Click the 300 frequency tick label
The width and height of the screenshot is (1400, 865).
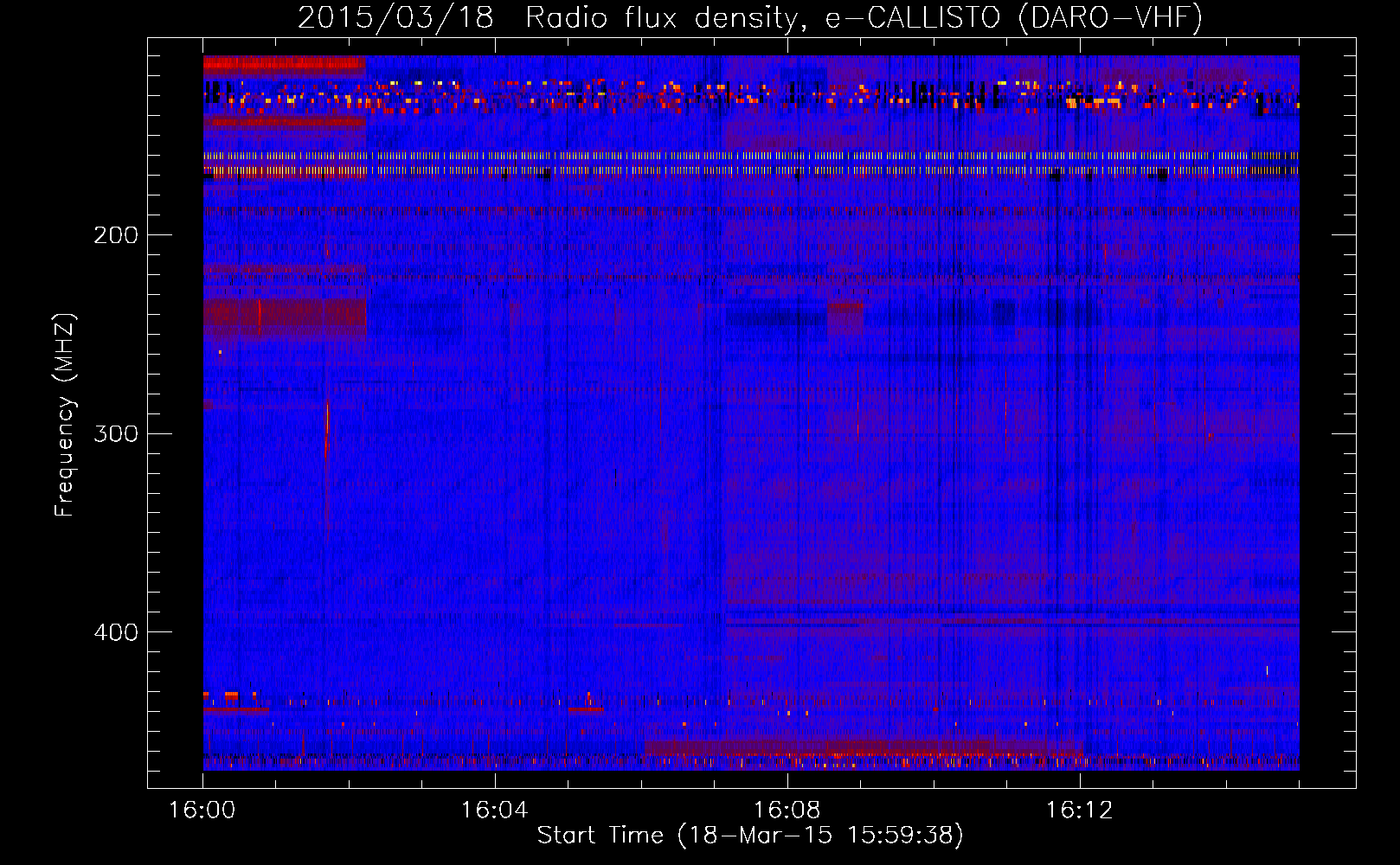click(116, 433)
